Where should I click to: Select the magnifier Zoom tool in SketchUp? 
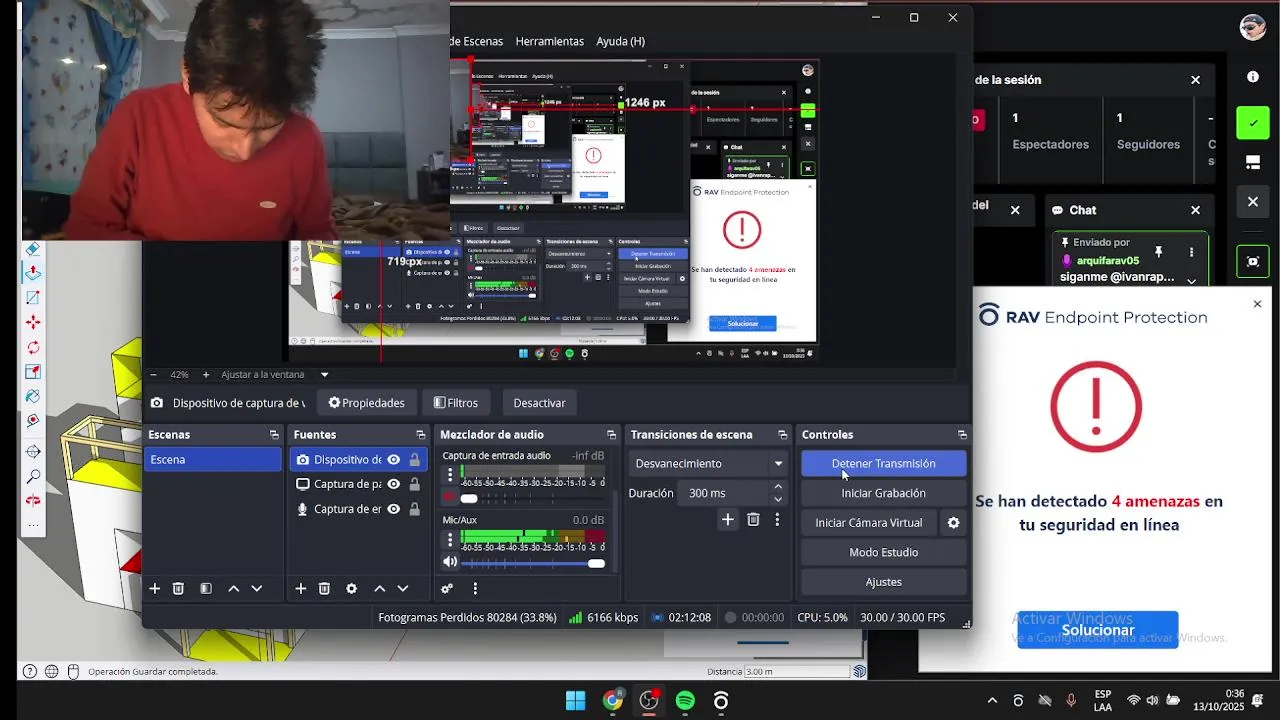click(x=32, y=476)
